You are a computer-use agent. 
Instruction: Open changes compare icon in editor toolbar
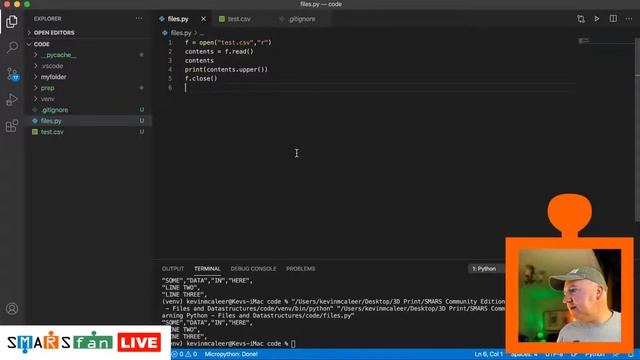pos(581,19)
